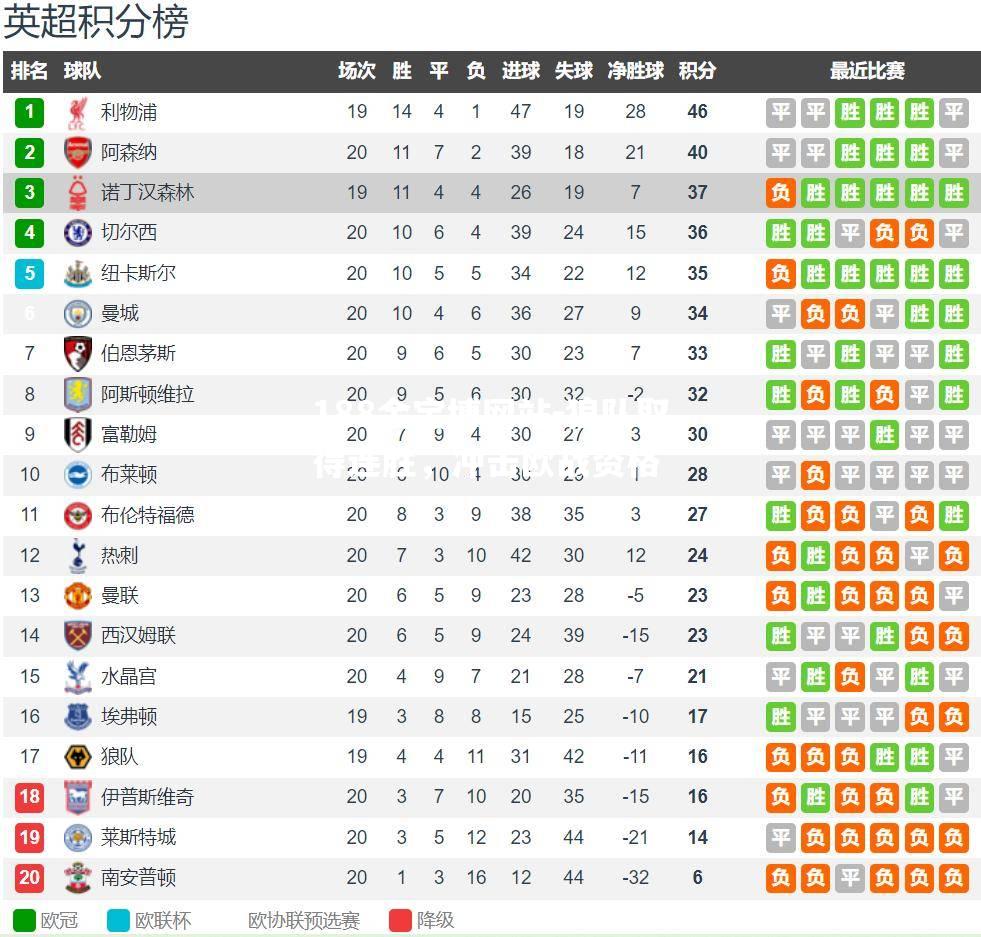This screenshot has width=981, height=937.
Task: Select the 最近比赛 column header
Action: (867, 71)
